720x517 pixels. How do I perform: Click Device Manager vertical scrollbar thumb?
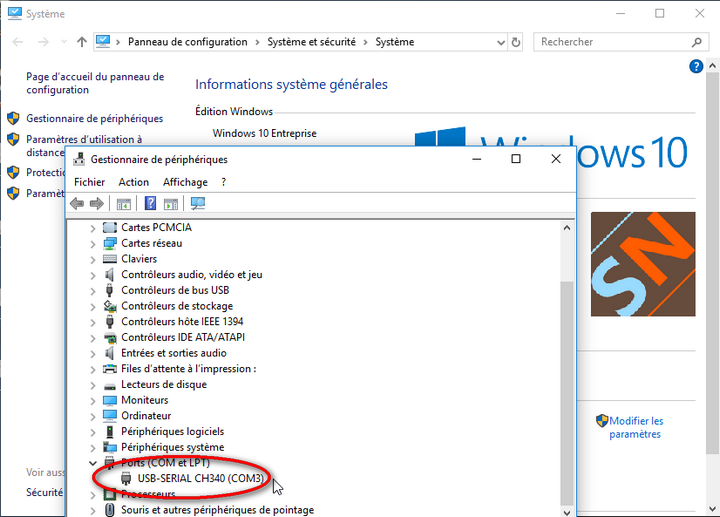[x=567, y=393]
